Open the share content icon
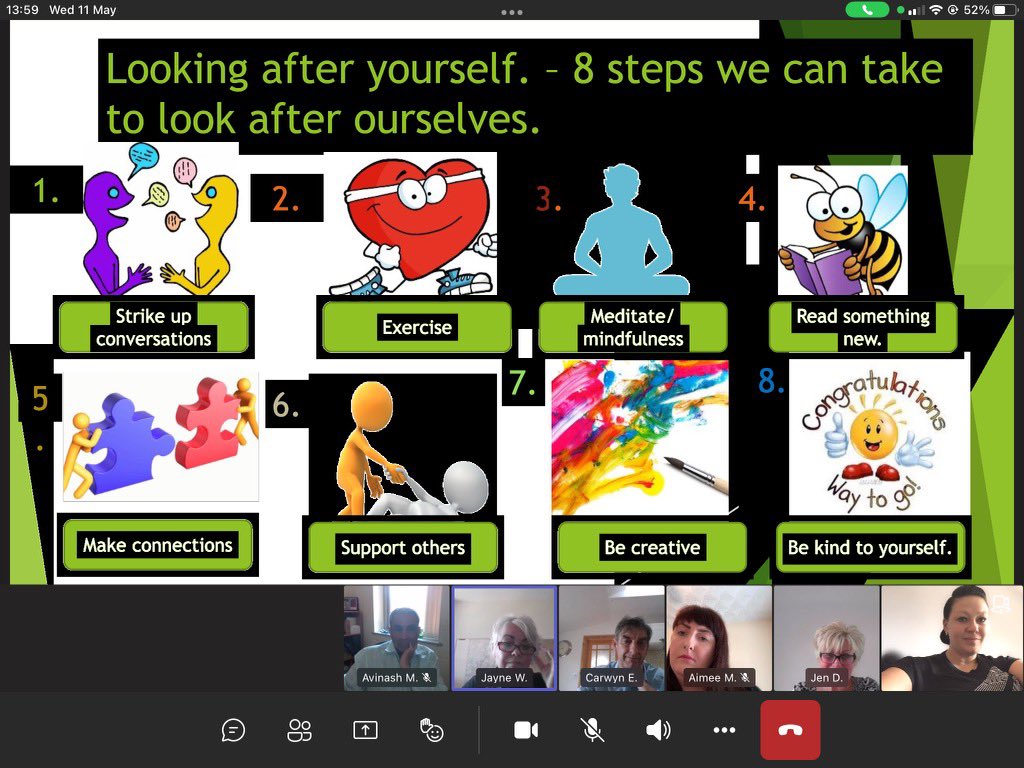Viewport: 1024px width, 768px height. click(365, 730)
